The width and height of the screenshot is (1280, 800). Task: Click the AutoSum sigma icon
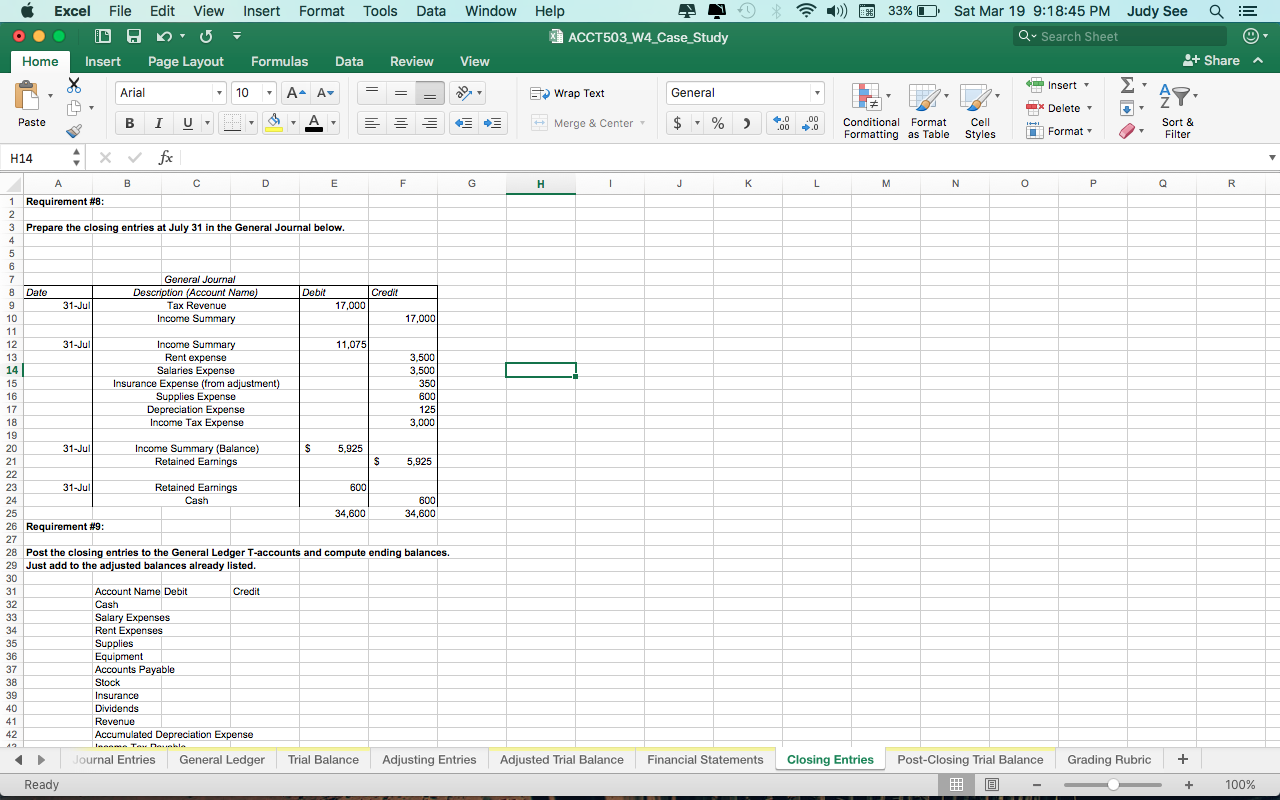(1127, 84)
